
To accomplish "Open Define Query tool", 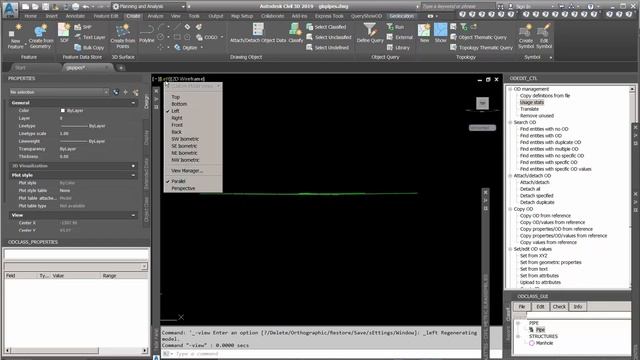I will [x=370, y=33].
